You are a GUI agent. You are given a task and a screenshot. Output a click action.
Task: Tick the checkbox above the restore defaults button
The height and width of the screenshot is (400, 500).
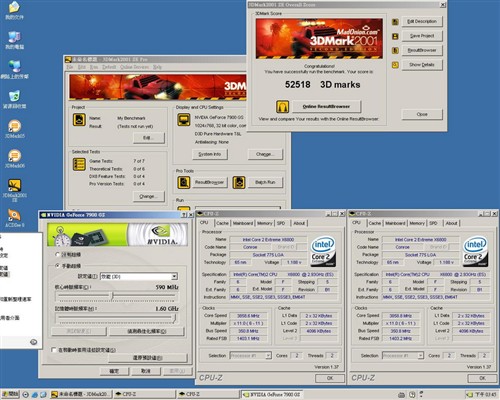point(53,350)
